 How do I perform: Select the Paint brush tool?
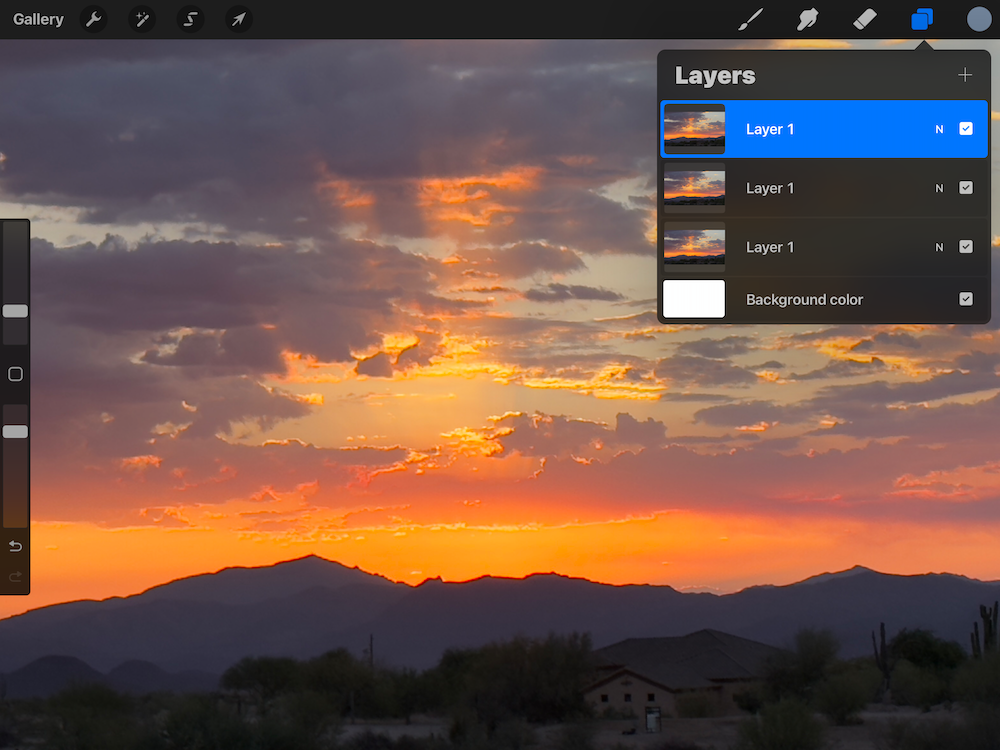tap(750, 19)
